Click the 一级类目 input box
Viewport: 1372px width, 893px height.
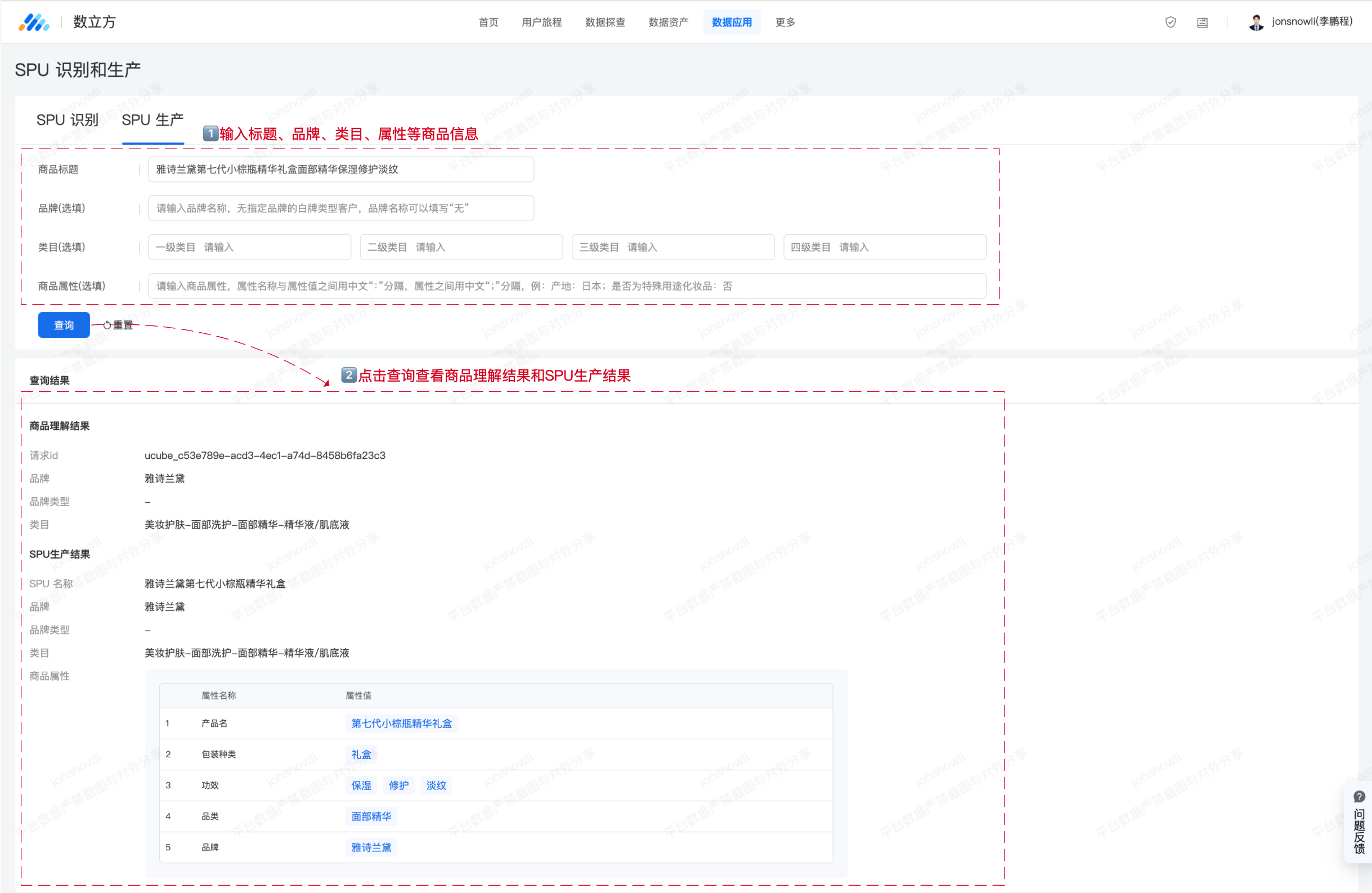[249, 248]
